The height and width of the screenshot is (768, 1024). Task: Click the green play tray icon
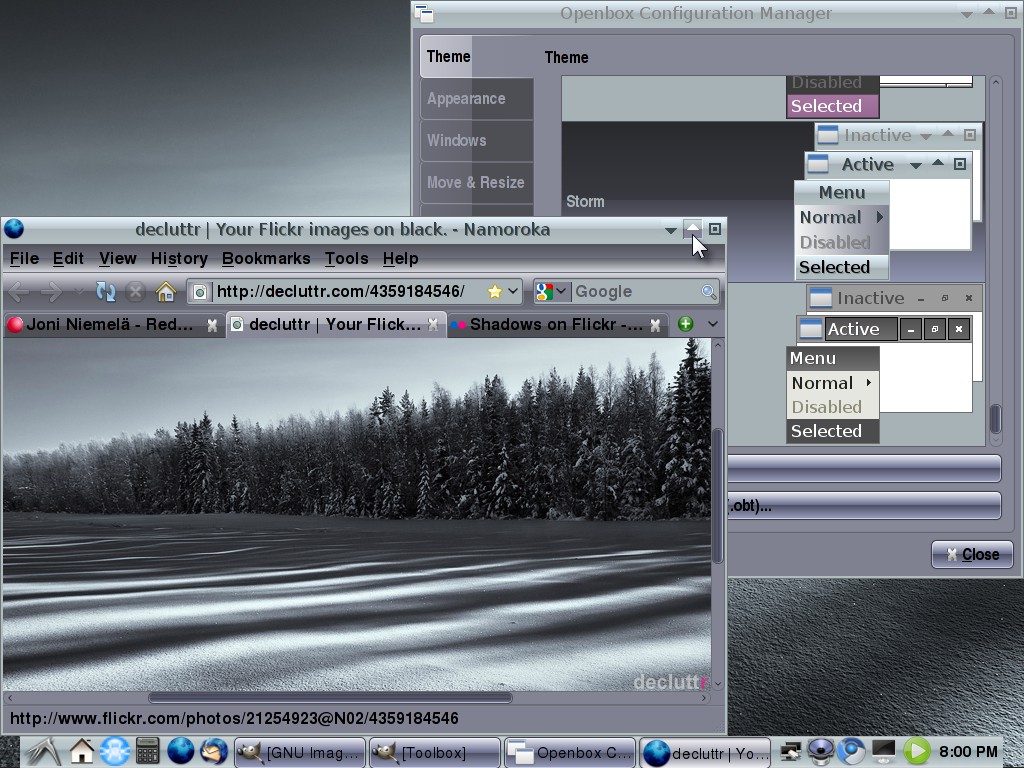(916, 751)
